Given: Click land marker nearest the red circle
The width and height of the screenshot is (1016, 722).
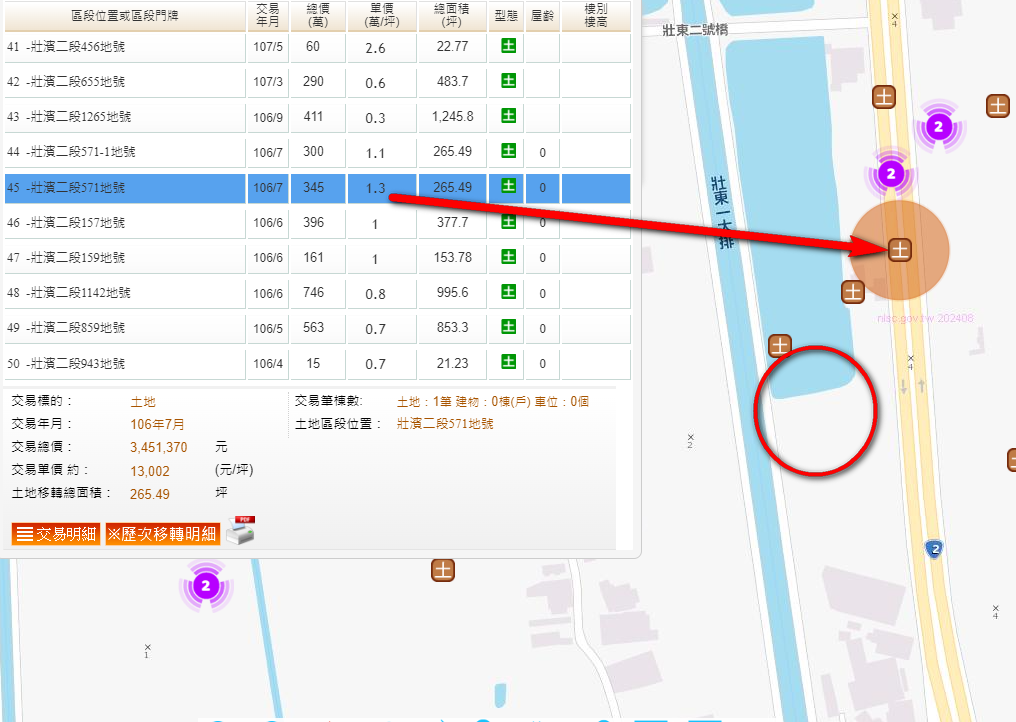Looking at the screenshot, I should [x=779, y=346].
